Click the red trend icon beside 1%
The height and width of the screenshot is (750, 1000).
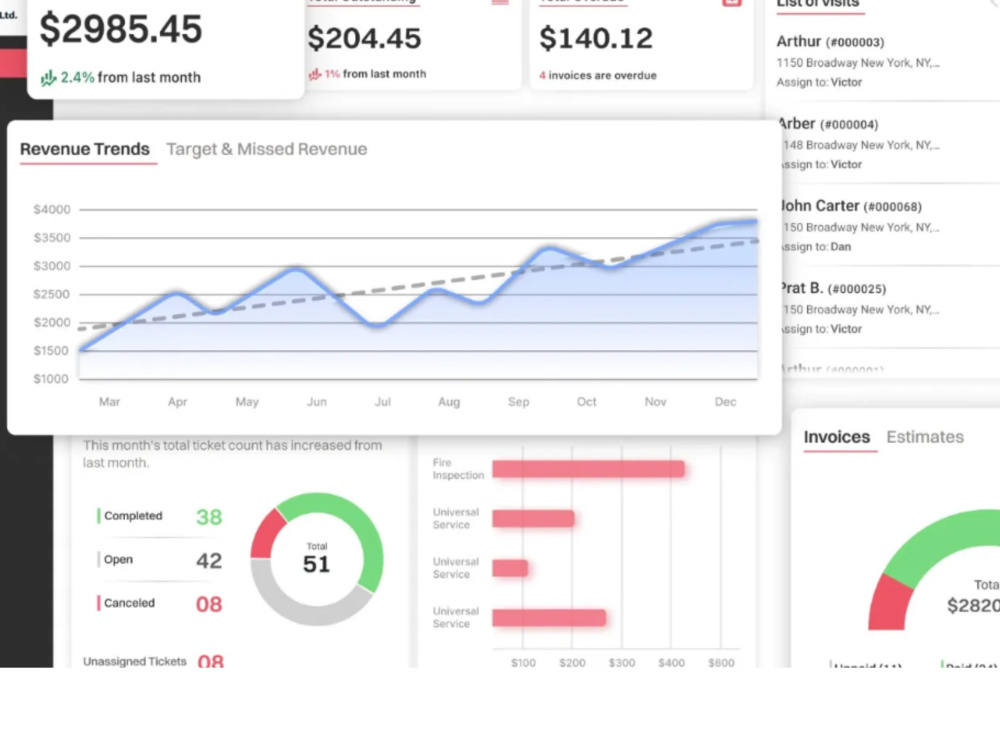tap(314, 74)
